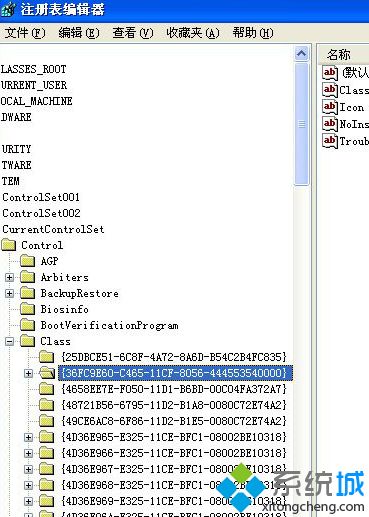Click the Biosinfo folder icon
This screenshot has height=517, width=369.
coord(27,309)
